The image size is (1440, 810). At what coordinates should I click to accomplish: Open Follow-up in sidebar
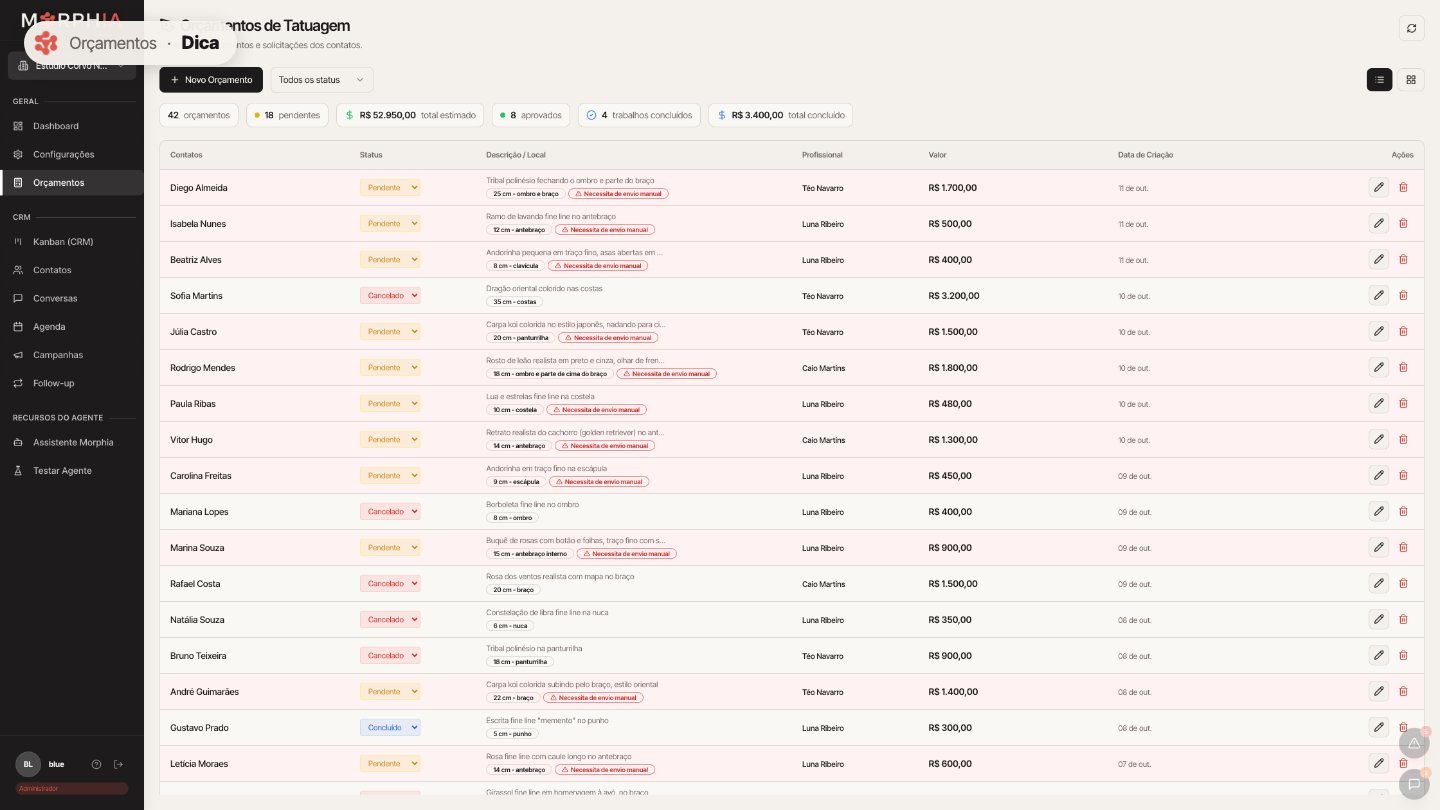(72, 383)
